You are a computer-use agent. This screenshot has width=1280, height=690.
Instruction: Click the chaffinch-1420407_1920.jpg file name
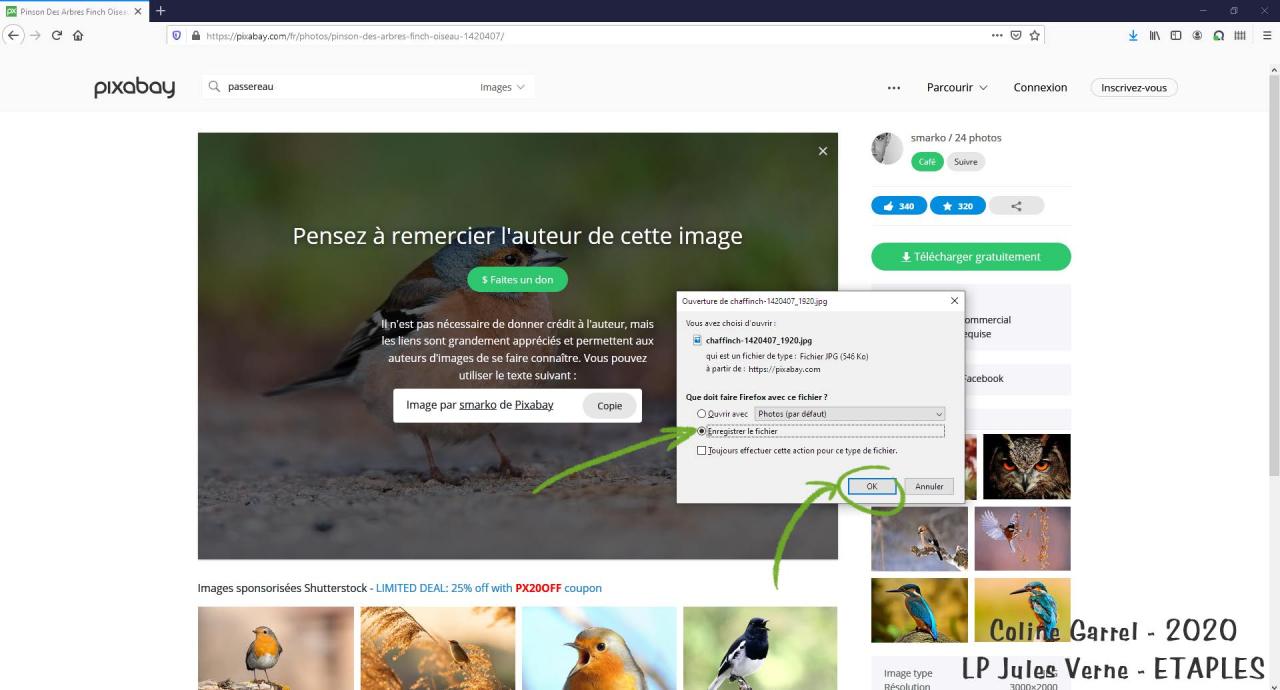(x=759, y=340)
